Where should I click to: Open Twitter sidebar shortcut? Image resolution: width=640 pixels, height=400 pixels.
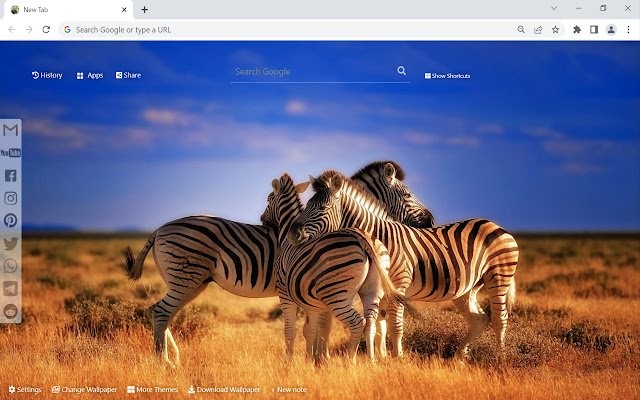(11, 243)
